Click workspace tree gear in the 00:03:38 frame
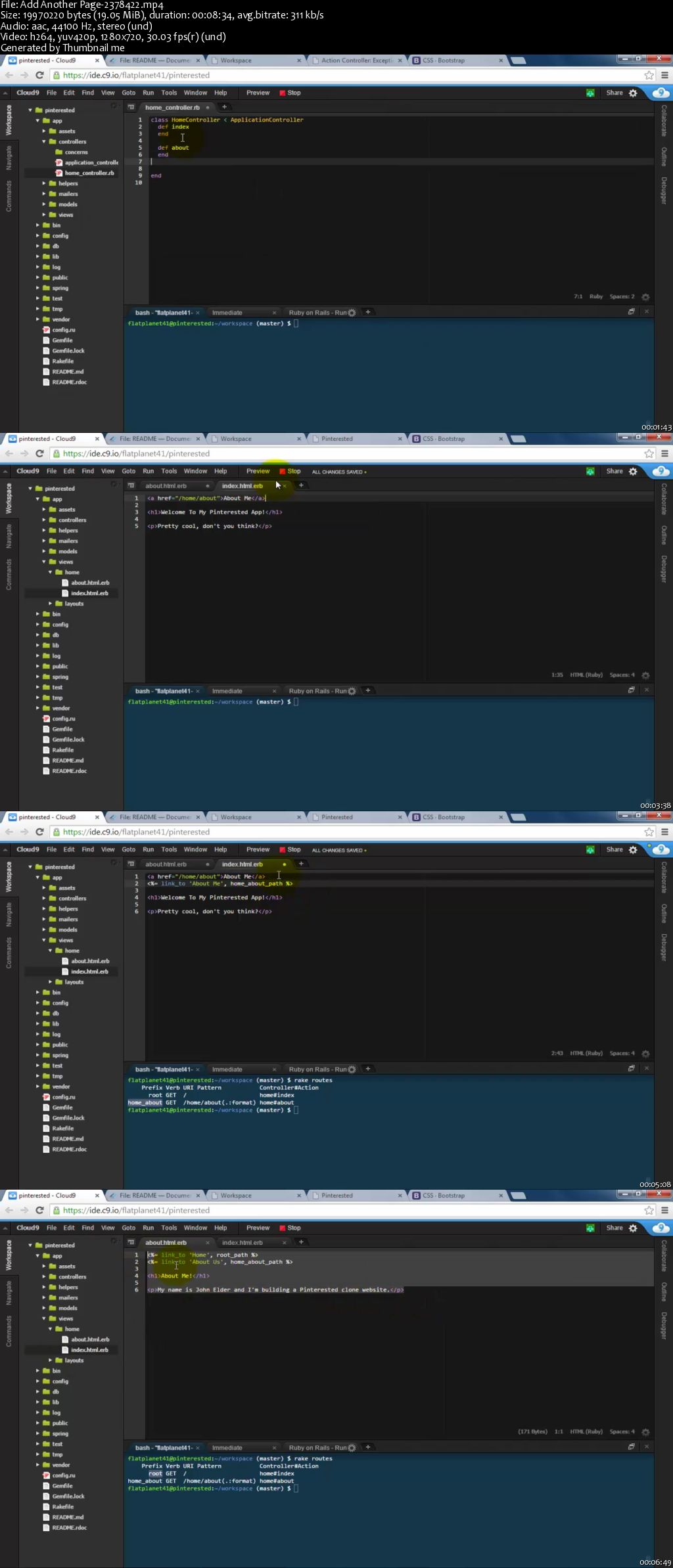 (114, 484)
